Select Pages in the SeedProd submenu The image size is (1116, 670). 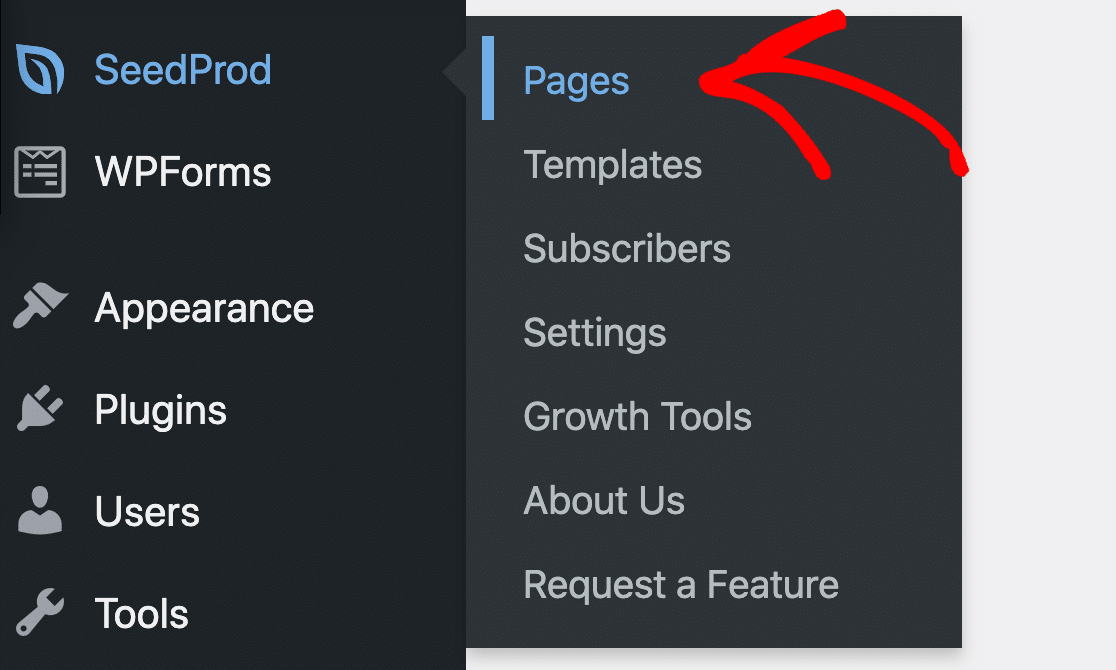point(577,81)
